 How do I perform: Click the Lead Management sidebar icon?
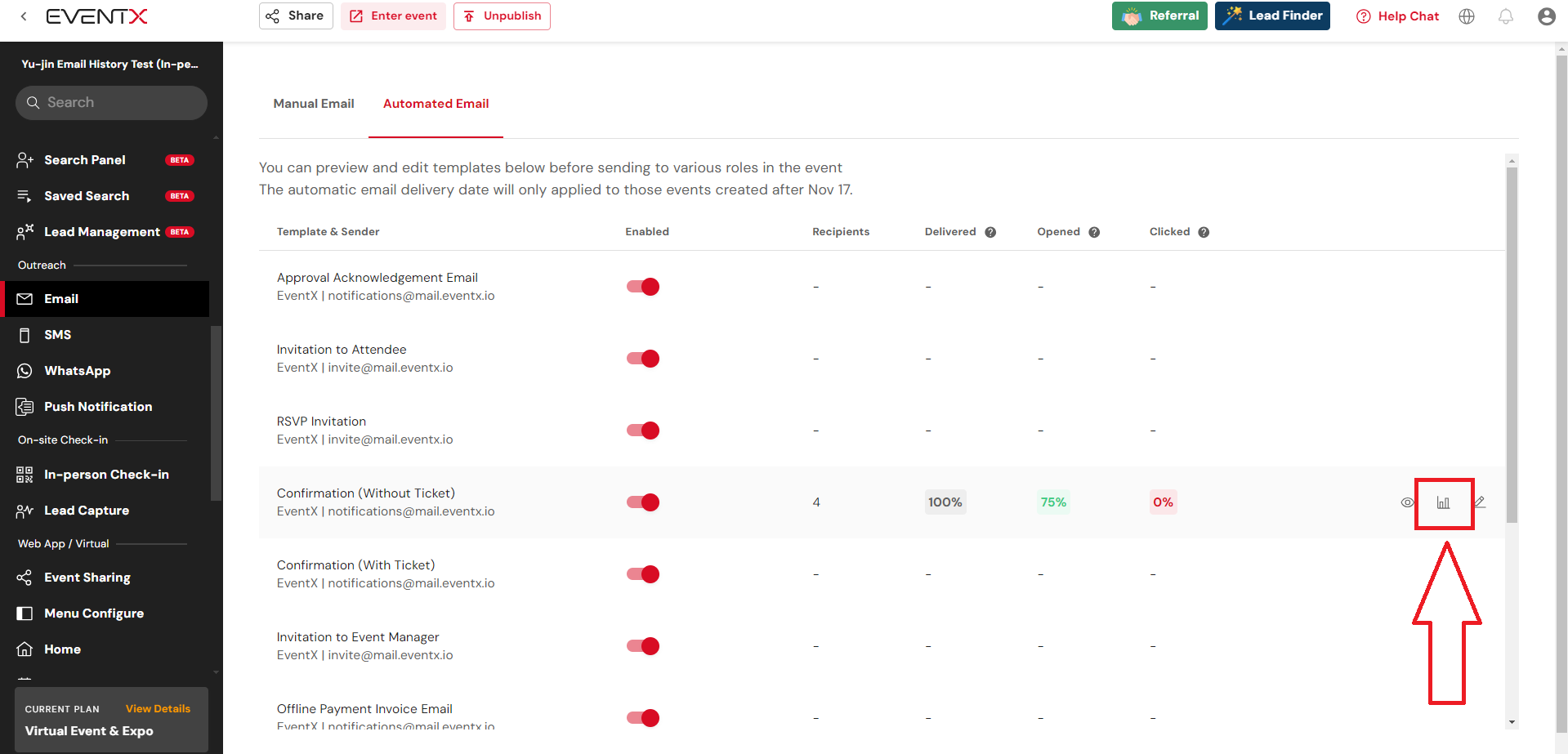coord(25,232)
